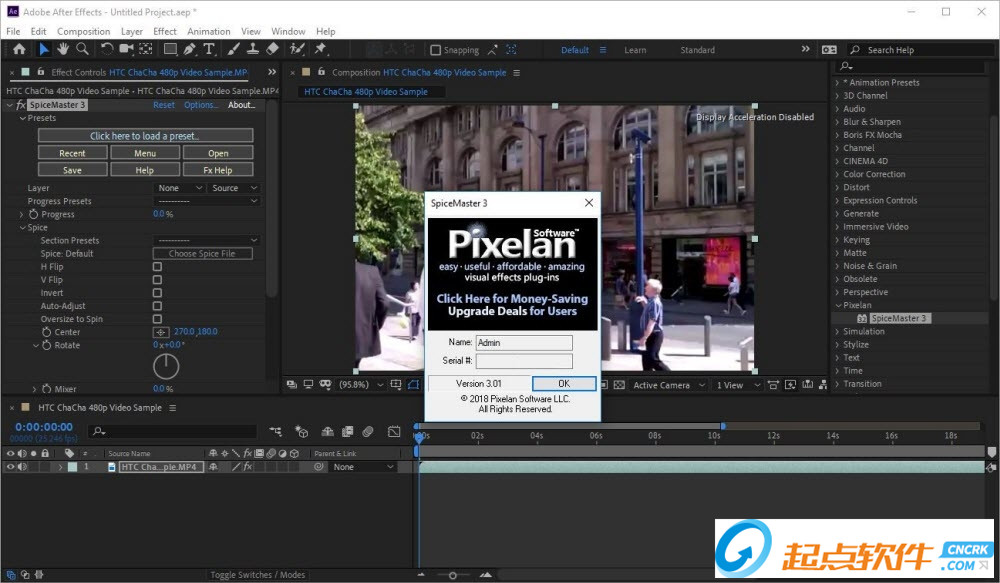
Task: Open the Active Camera dropdown
Action: click(x=668, y=385)
